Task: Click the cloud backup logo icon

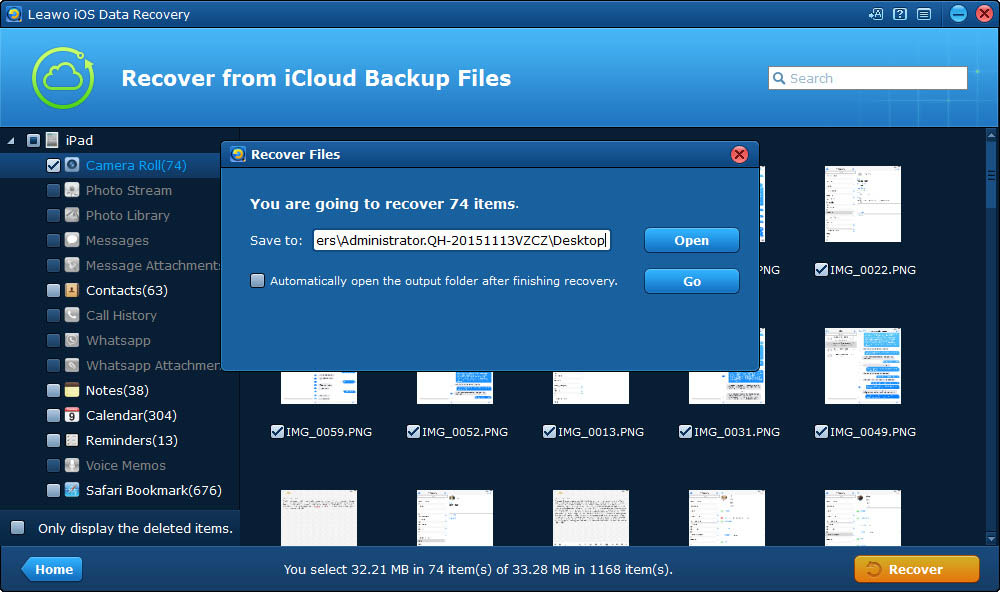Action: [62, 78]
